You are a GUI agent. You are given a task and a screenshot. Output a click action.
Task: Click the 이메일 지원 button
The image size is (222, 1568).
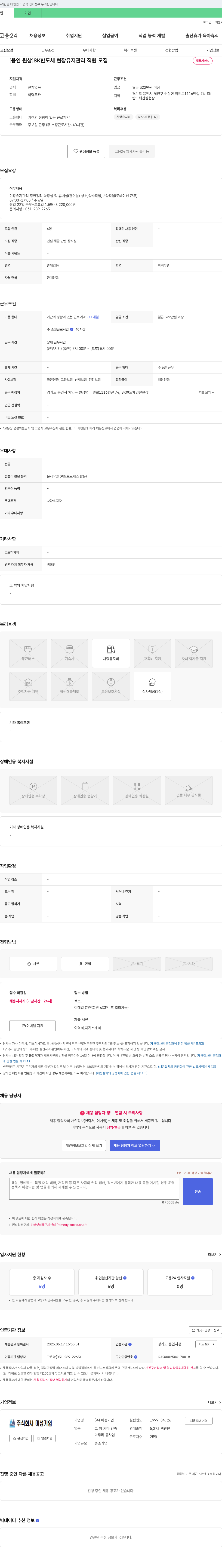[32, 1026]
